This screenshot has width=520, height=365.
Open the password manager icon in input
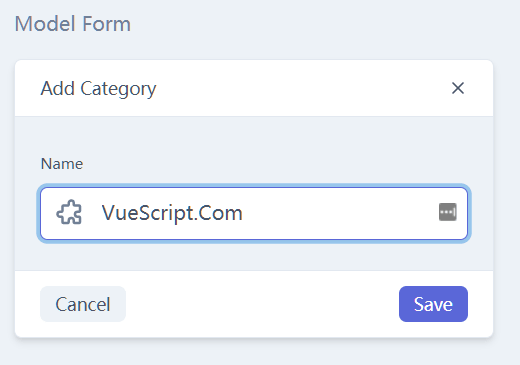448,212
